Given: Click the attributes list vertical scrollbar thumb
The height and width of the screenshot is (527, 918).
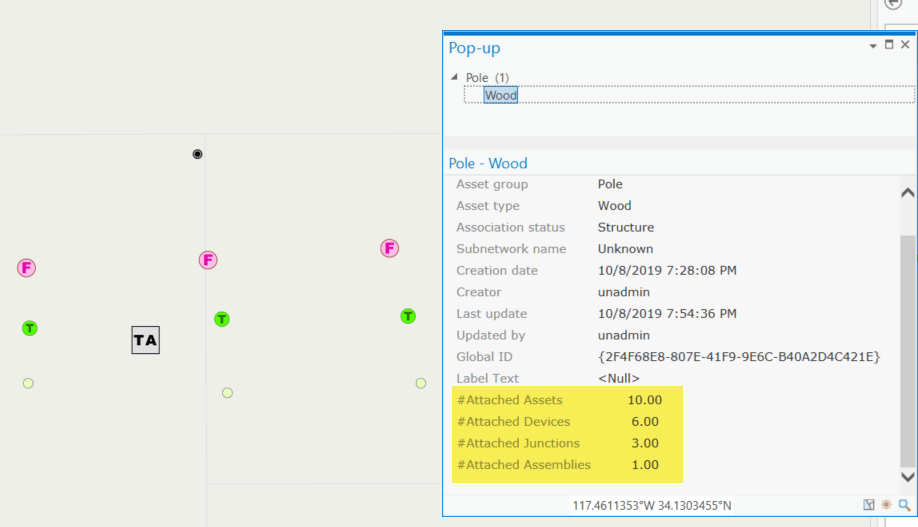Looking at the screenshot, I should pyautogui.click(x=907, y=351).
